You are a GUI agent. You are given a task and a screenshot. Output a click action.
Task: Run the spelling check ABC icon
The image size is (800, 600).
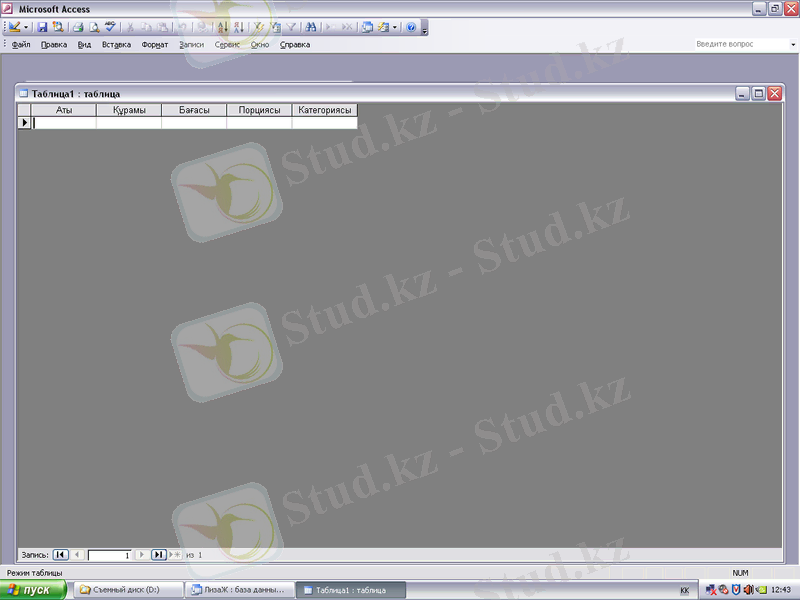point(110,27)
